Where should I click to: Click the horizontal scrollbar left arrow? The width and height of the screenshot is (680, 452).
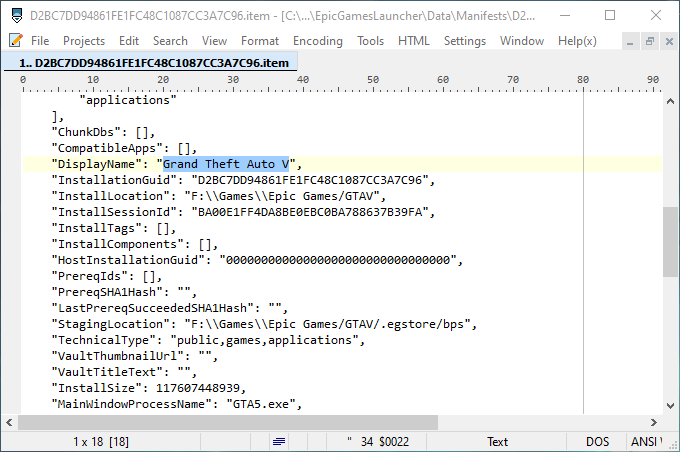(x=9, y=422)
